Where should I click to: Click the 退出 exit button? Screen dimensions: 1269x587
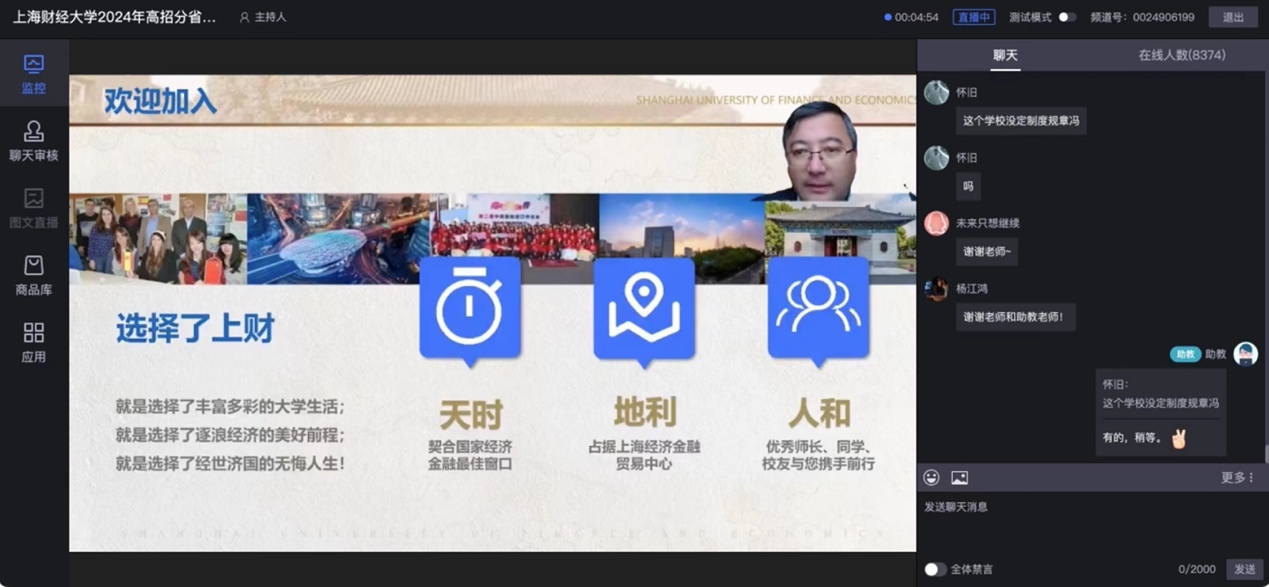(x=1233, y=17)
